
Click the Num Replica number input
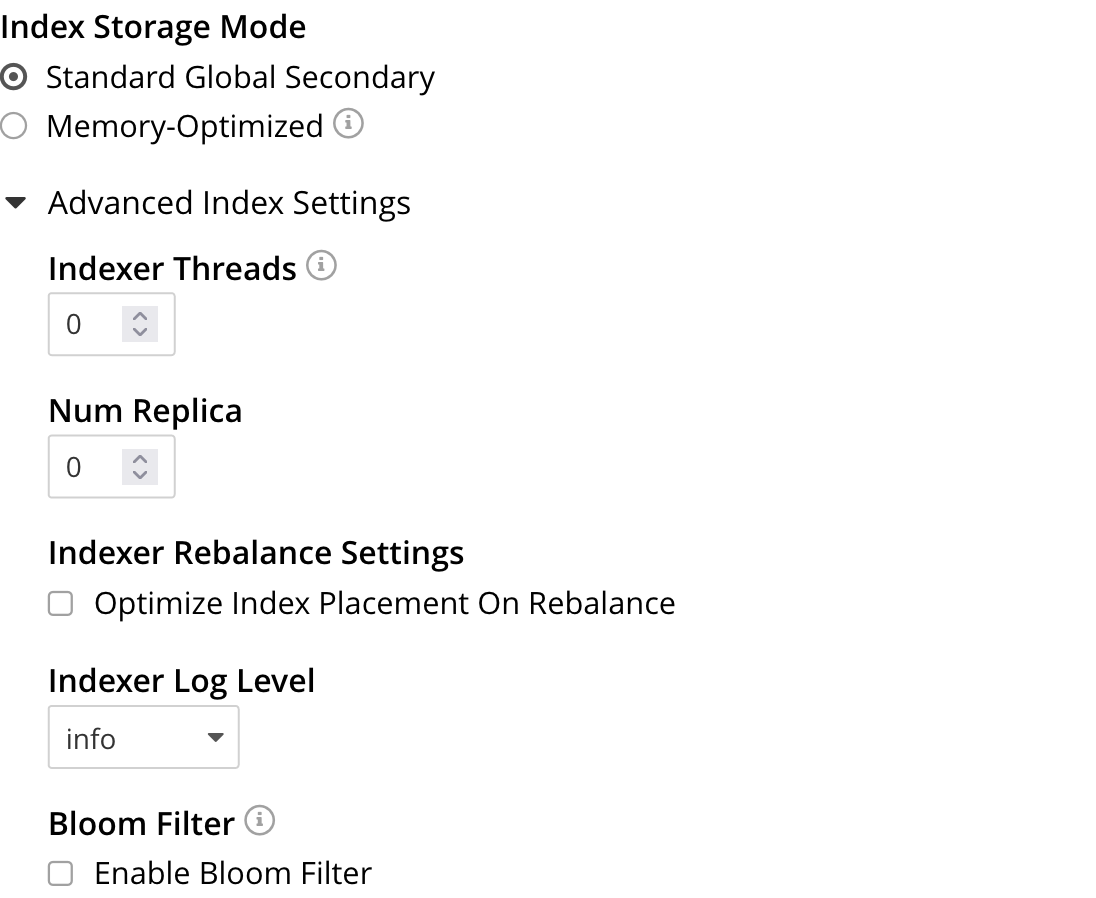[85, 466]
